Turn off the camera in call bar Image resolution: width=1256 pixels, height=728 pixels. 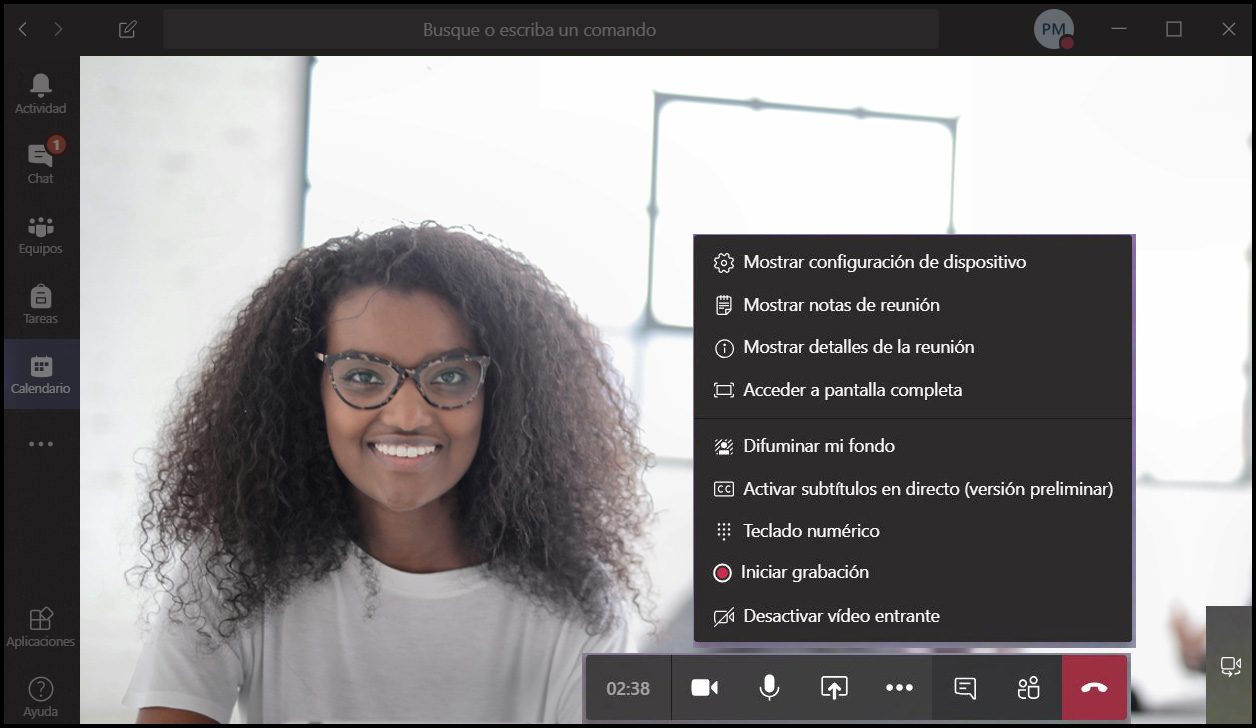(705, 688)
